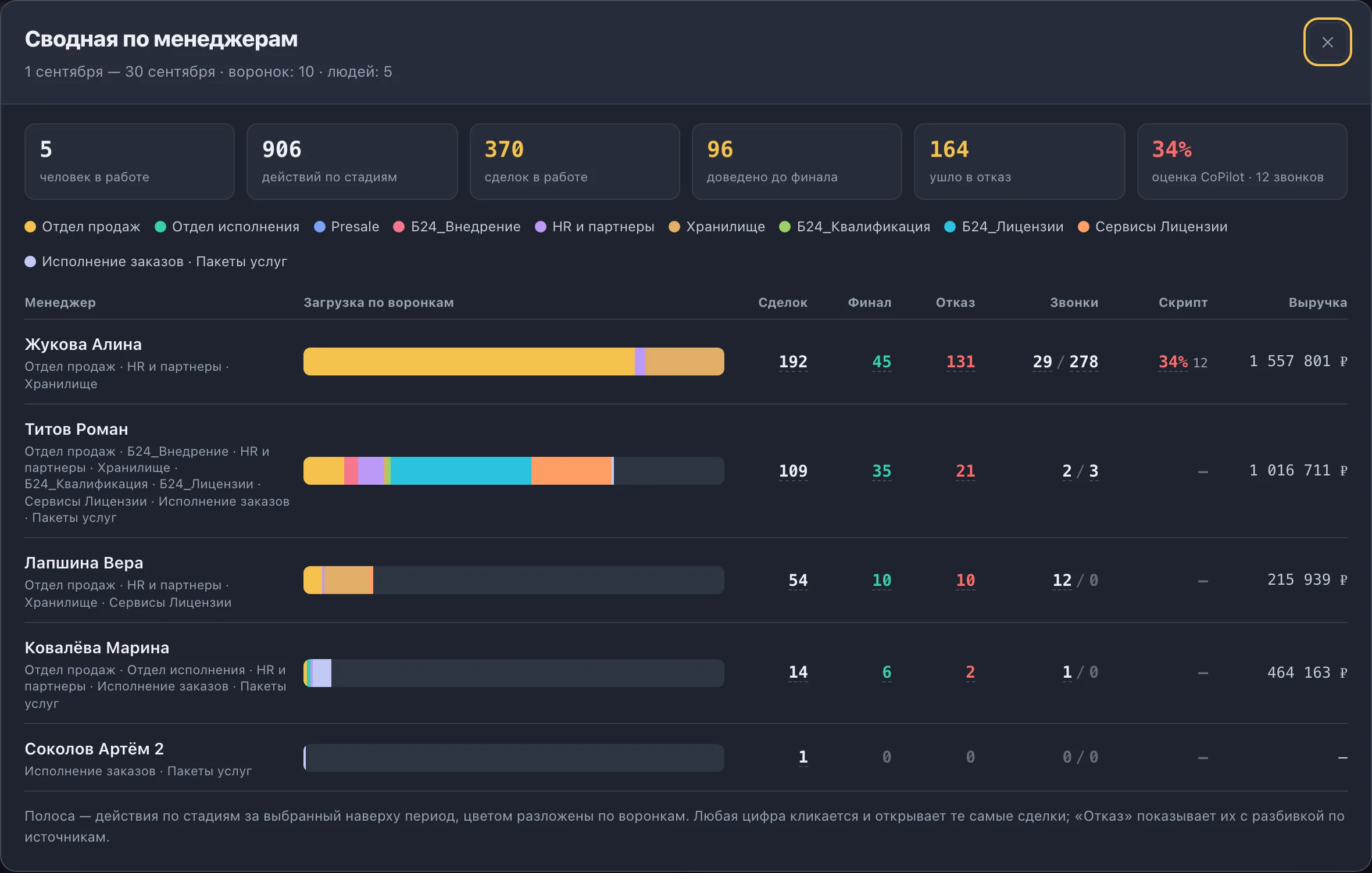Open Лапшина Вера's 54 deals
Screen dimensions: 1372x873
798,580
